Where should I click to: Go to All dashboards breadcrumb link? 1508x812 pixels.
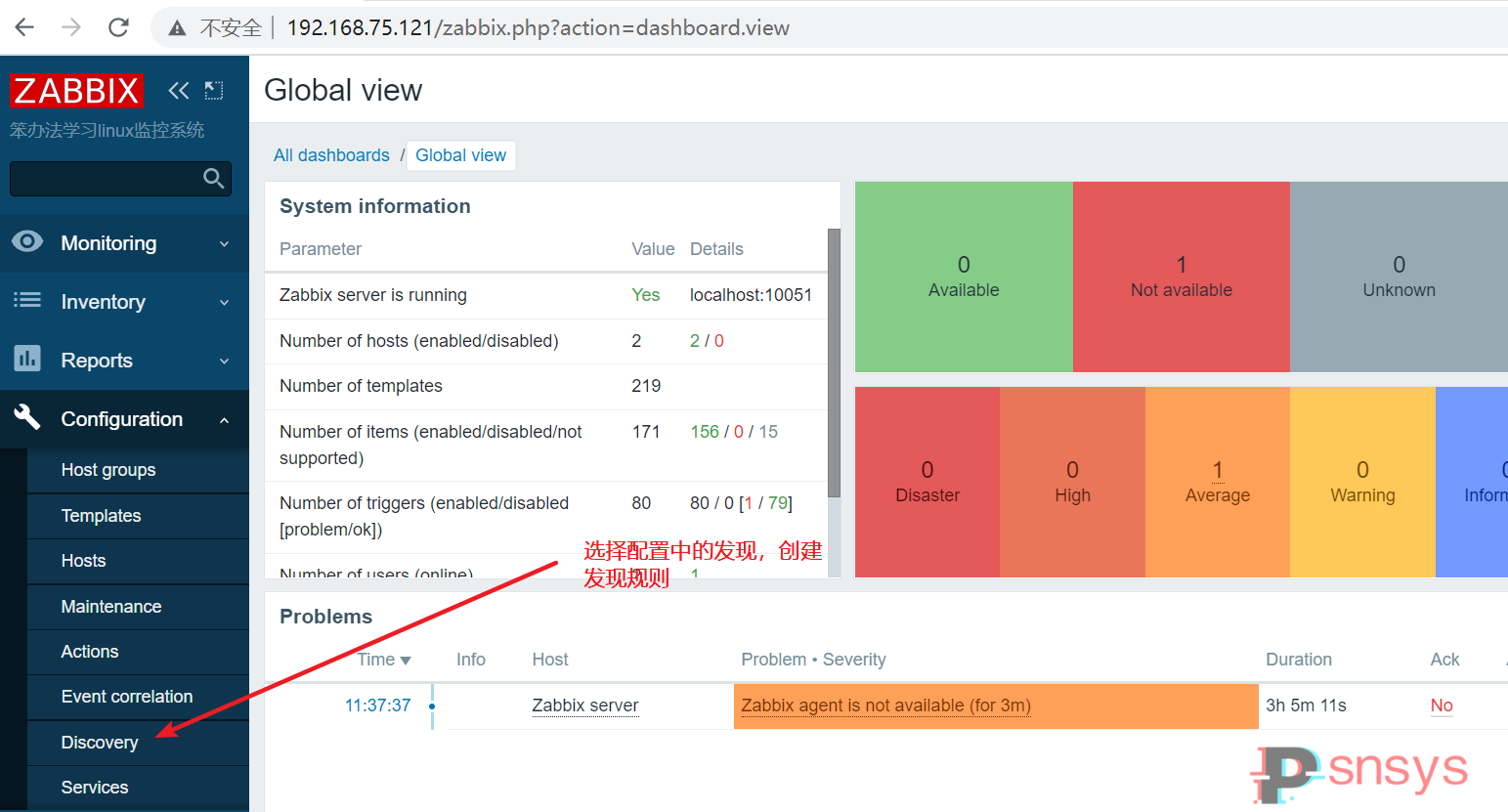tap(331, 155)
